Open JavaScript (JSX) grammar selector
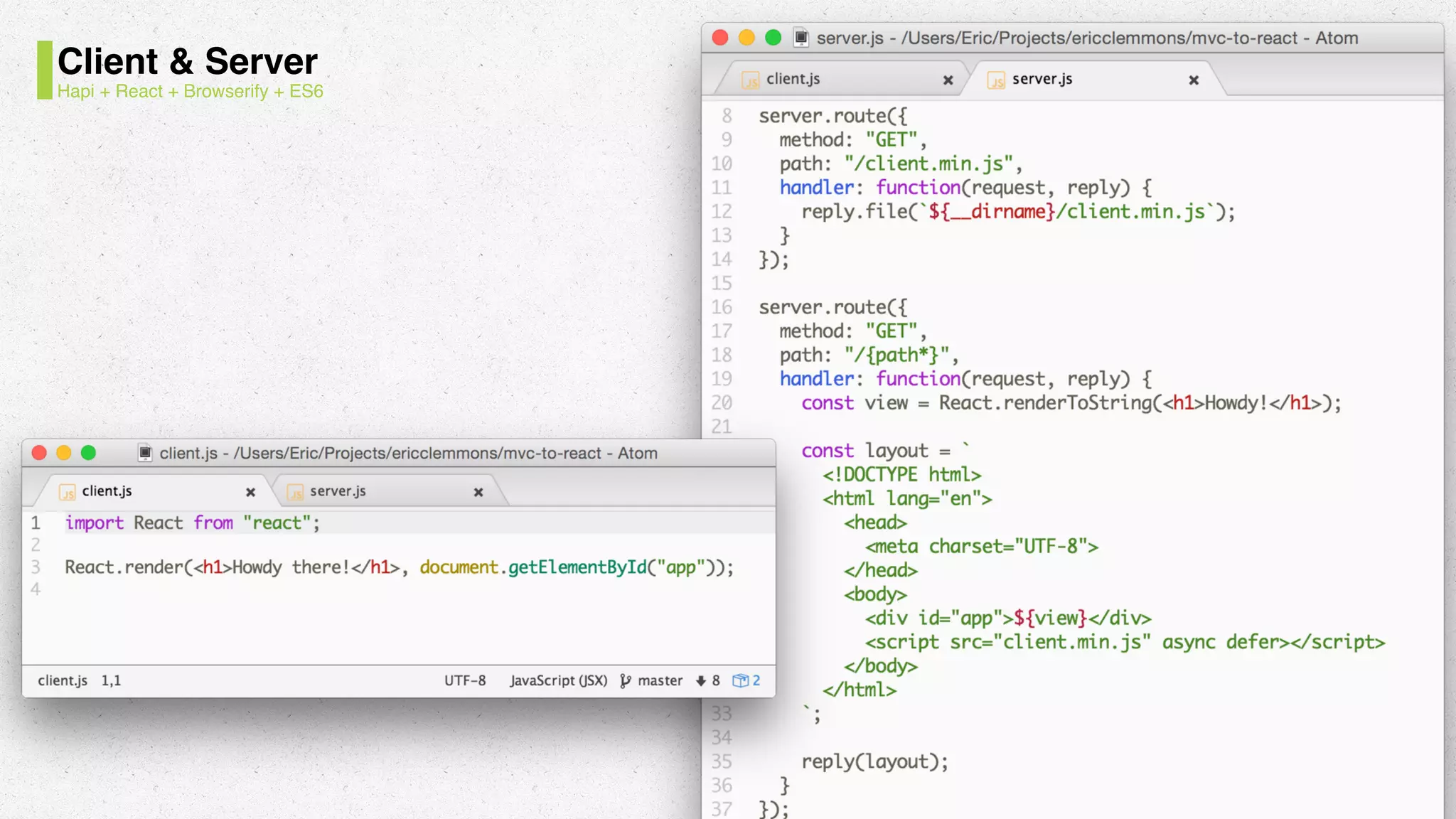 click(x=559, y=680)
